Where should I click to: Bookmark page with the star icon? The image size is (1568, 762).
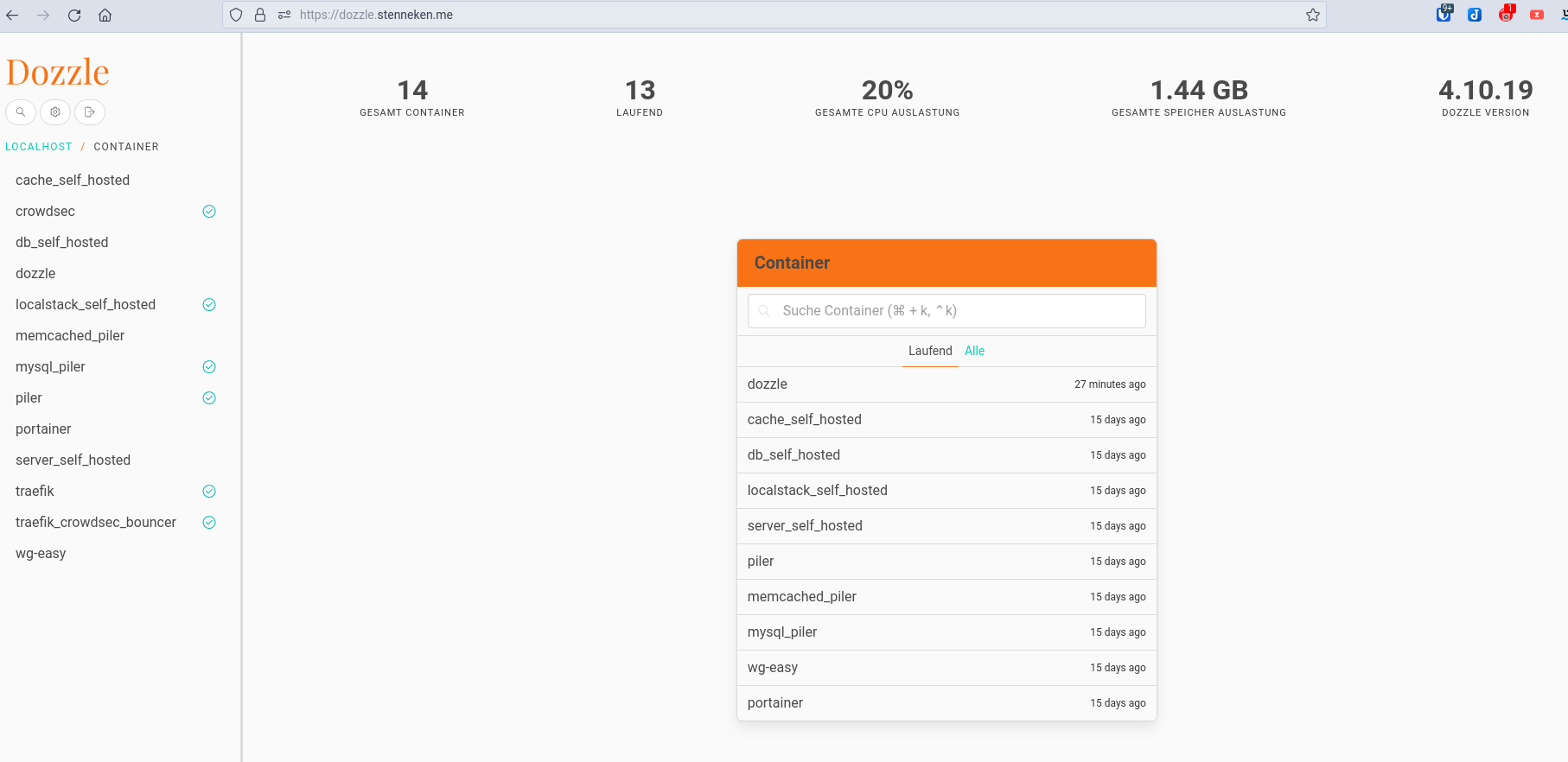click(x=1313, y=15)
